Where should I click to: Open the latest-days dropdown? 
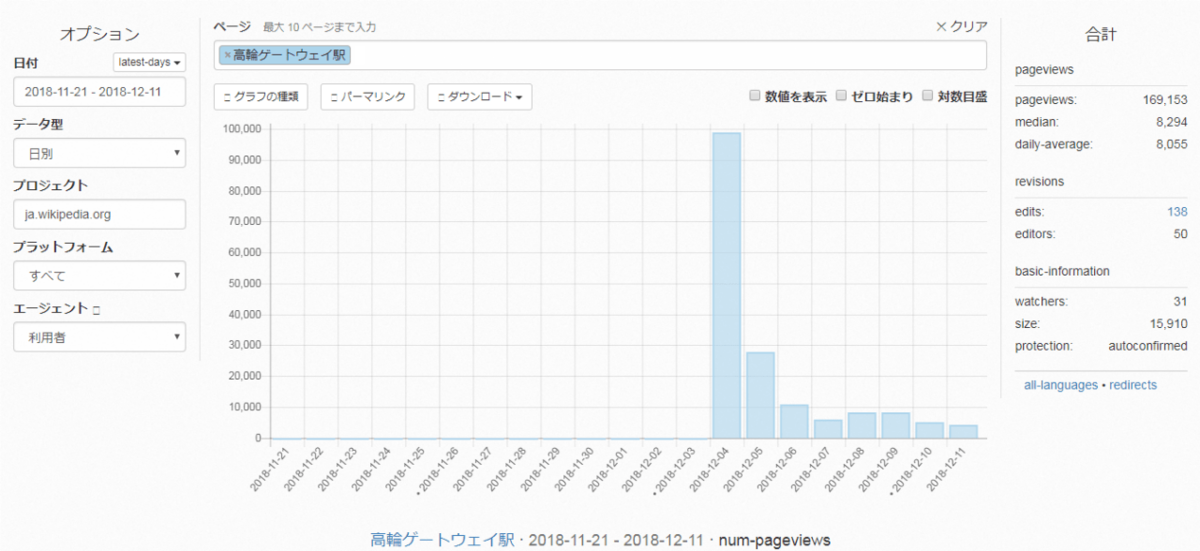[x=149, y=62]
